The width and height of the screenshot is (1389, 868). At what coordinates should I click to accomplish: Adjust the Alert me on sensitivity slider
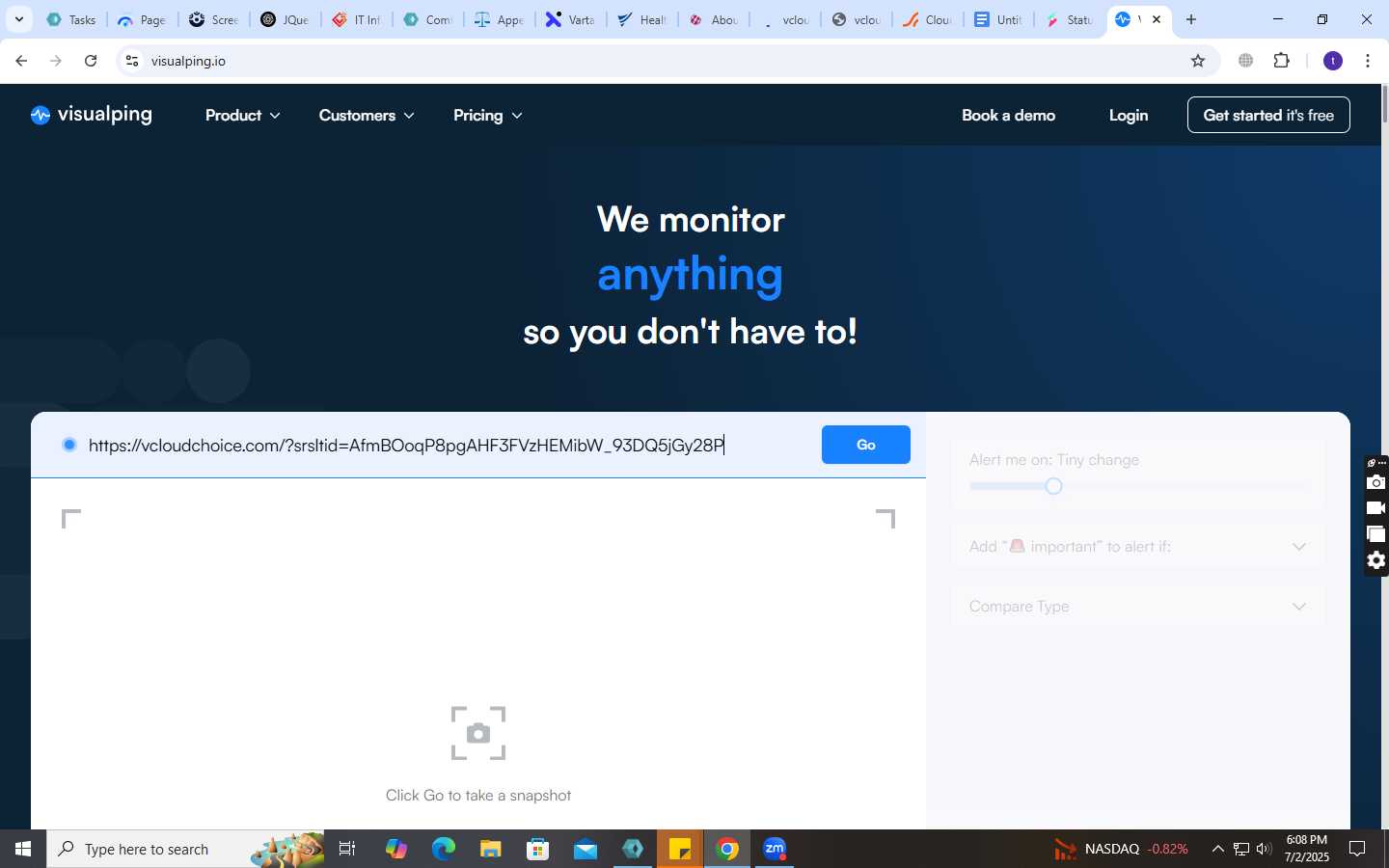coord(1053,486)
